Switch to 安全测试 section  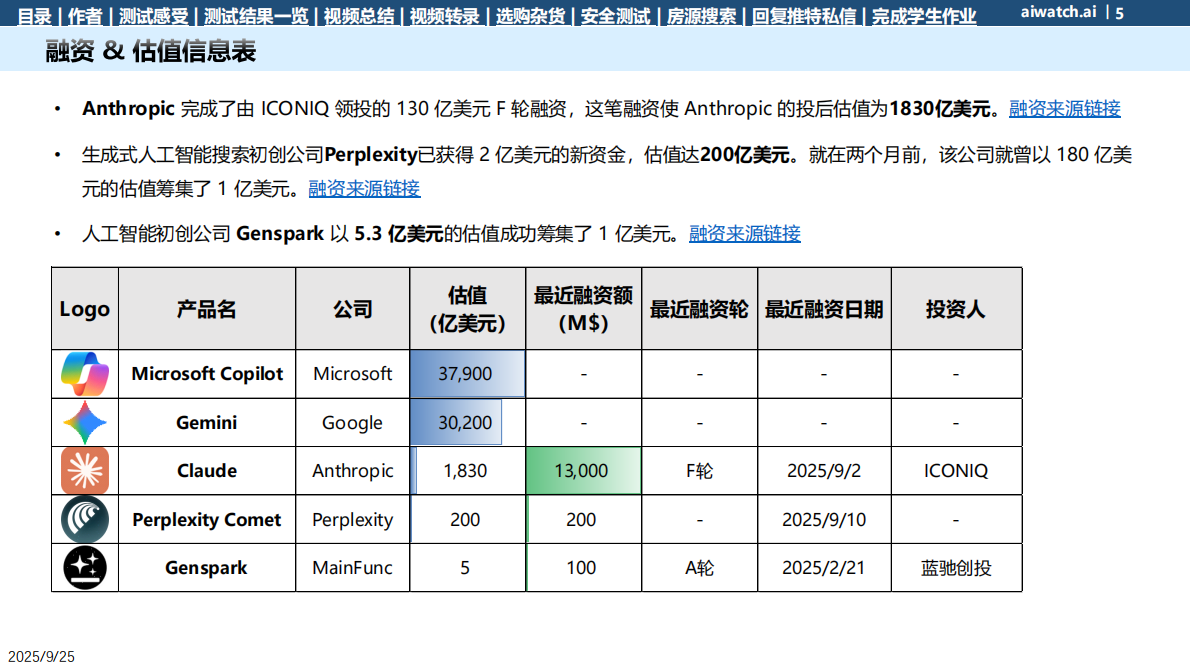[x=615, y=16]
